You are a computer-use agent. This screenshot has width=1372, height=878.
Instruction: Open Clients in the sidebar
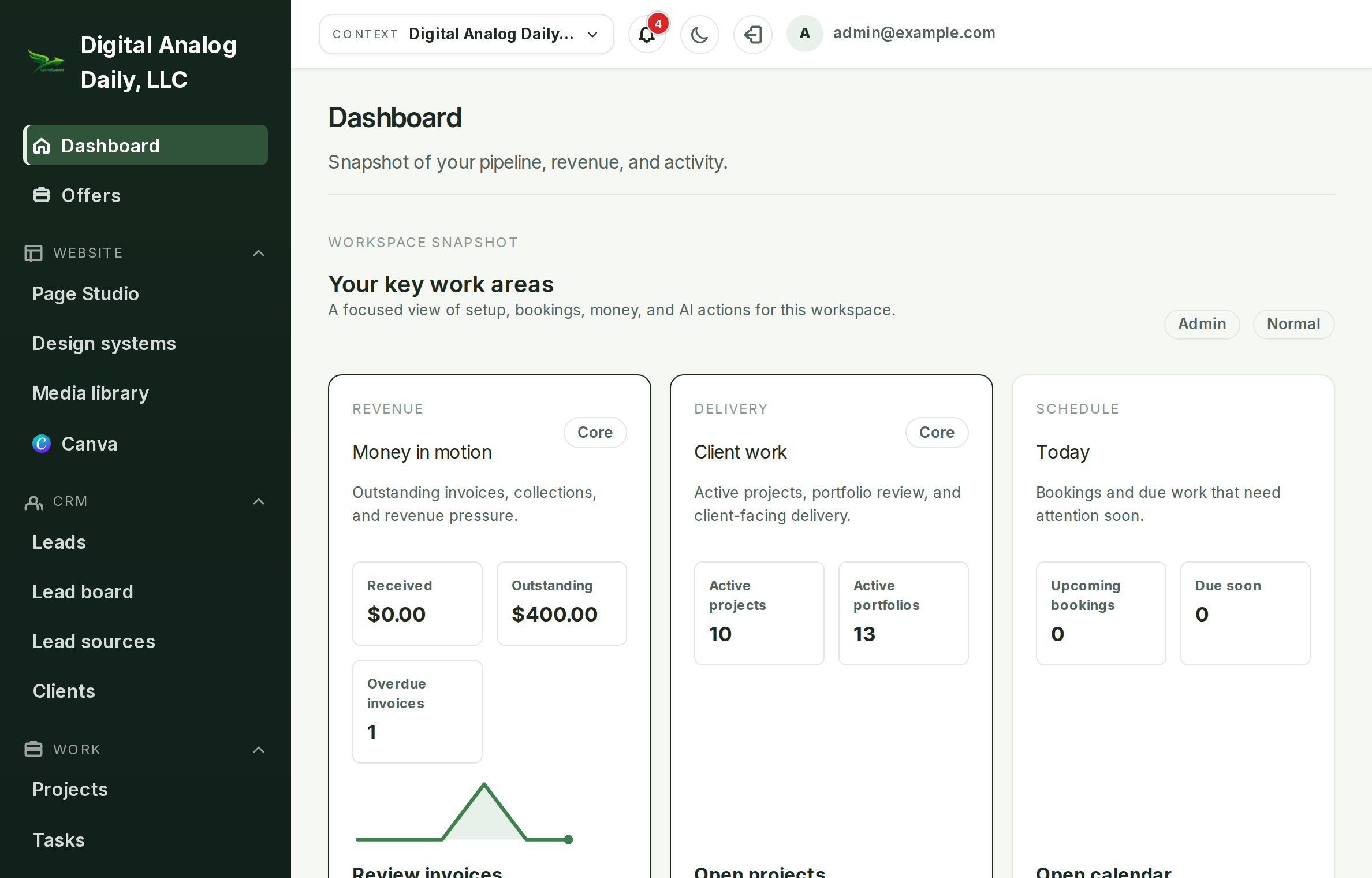coord(64,691)
